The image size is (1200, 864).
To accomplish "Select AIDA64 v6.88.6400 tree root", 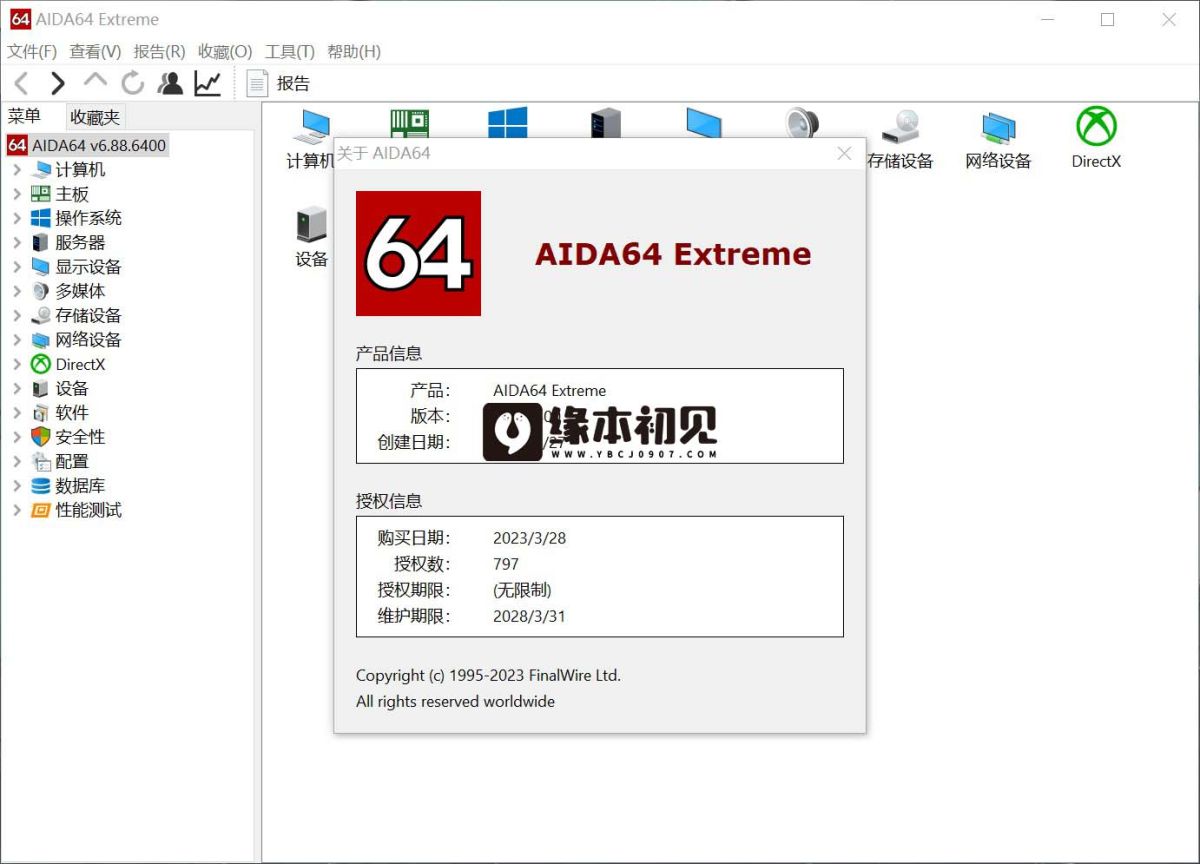I will (87, 145).
